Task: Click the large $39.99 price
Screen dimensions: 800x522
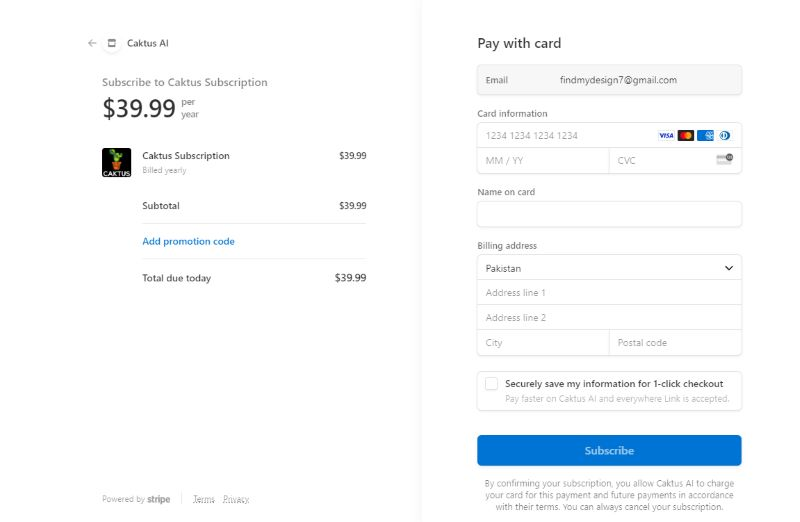Action: pos(139,108)
